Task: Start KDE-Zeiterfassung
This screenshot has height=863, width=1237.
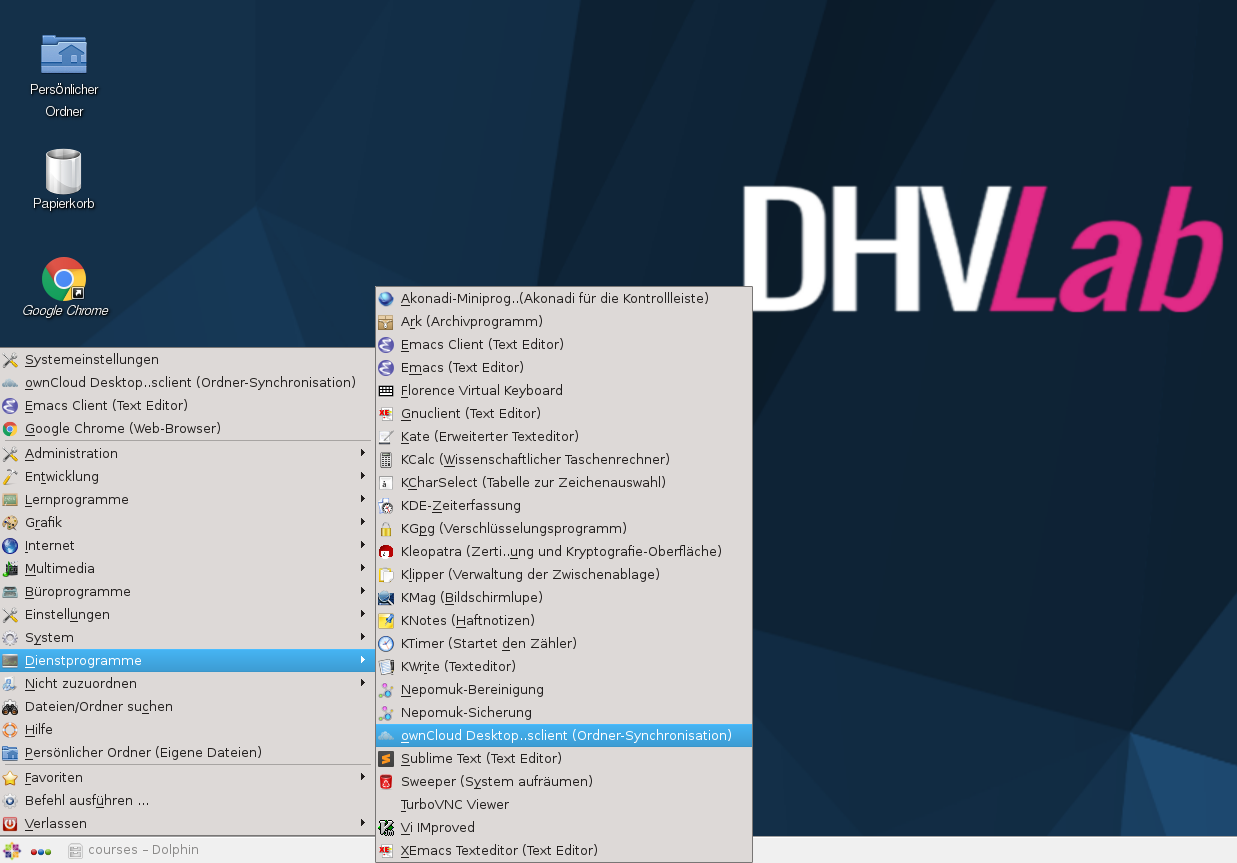Action: 564,505
